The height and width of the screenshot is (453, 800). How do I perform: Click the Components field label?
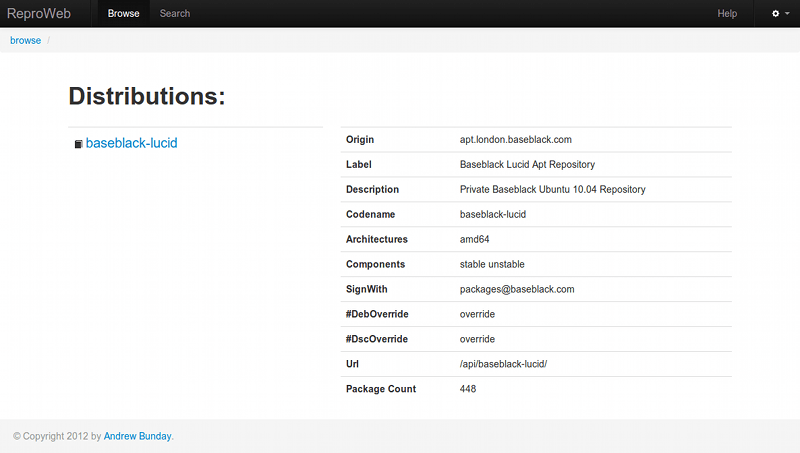tap(376, 264)
